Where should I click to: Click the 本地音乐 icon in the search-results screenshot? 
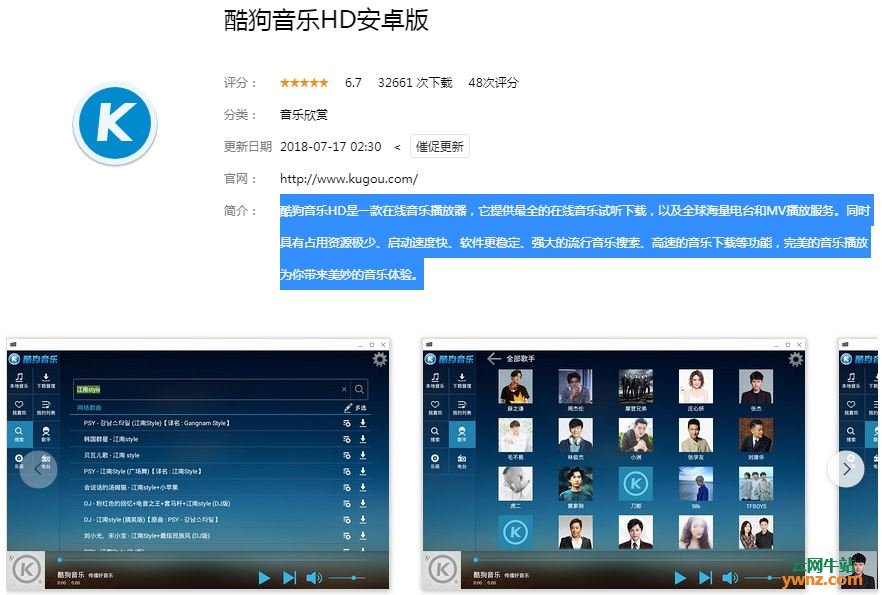click(19, 380)
